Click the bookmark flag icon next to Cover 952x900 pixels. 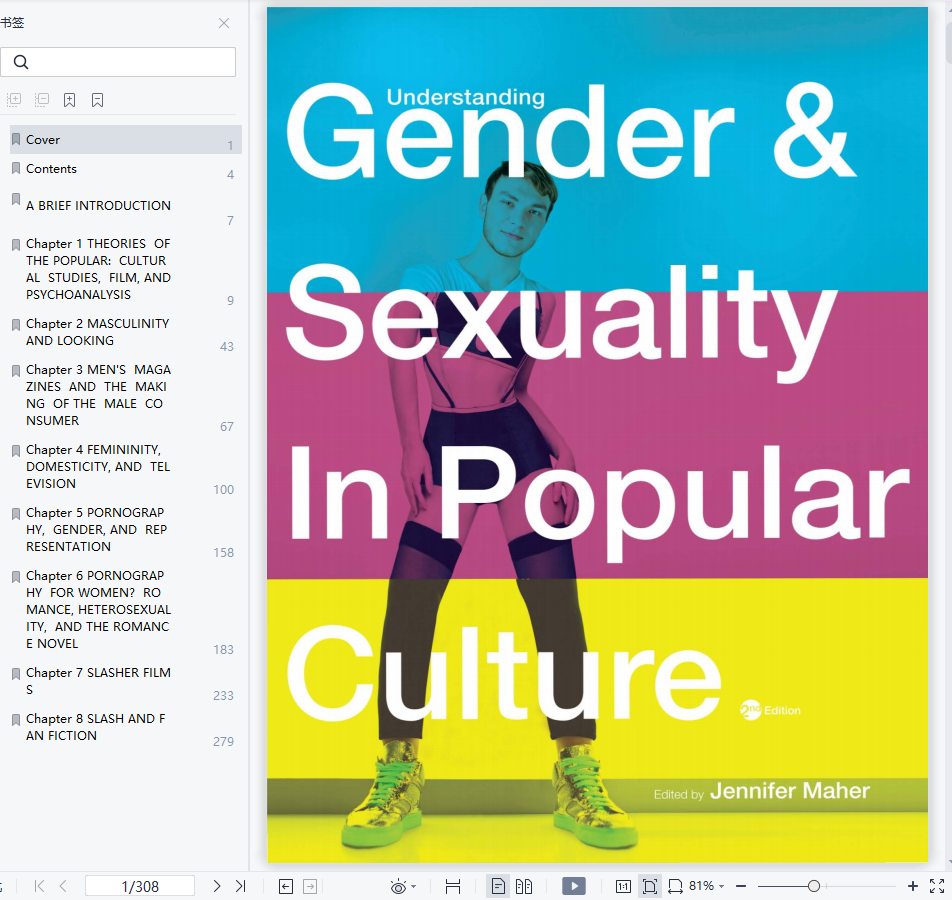(x=16, y=139)
